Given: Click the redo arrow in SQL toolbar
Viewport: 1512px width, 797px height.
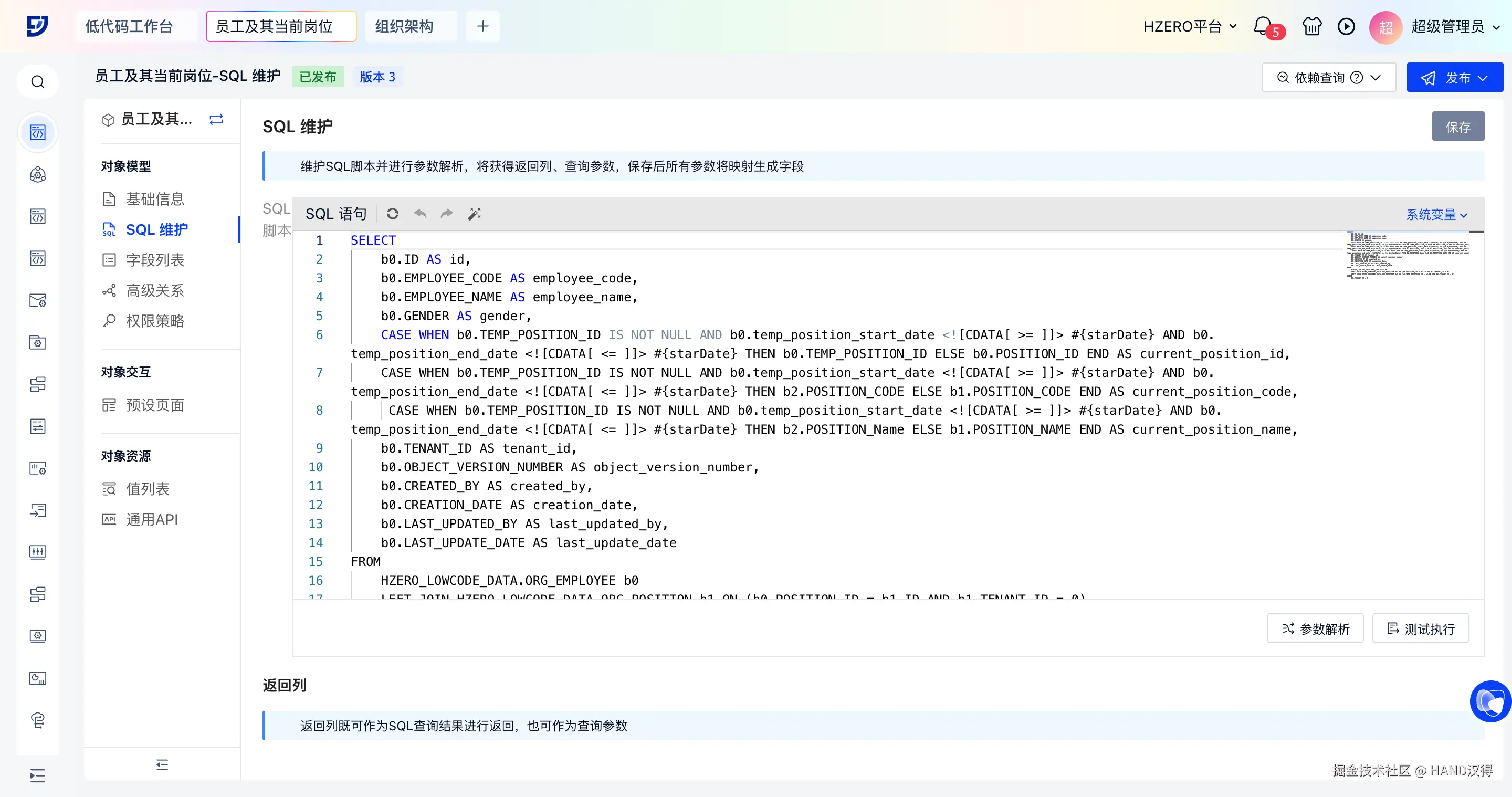Looking at the screenshot, I should [x=447, y=214].
